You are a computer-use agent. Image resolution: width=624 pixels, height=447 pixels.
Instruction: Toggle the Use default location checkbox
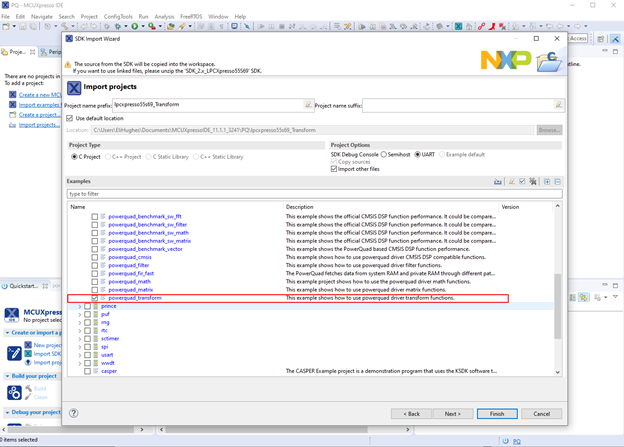click(70, 118)
